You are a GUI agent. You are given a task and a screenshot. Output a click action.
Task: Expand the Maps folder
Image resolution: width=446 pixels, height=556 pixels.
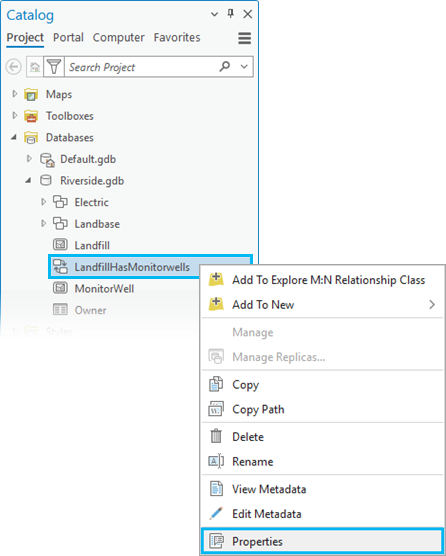(15, 94)
